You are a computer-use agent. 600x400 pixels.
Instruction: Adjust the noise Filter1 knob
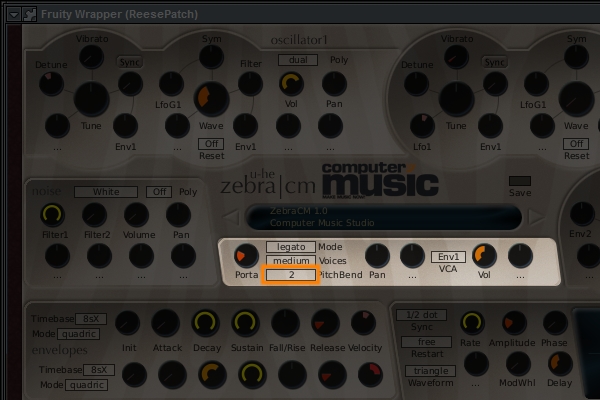52,215
